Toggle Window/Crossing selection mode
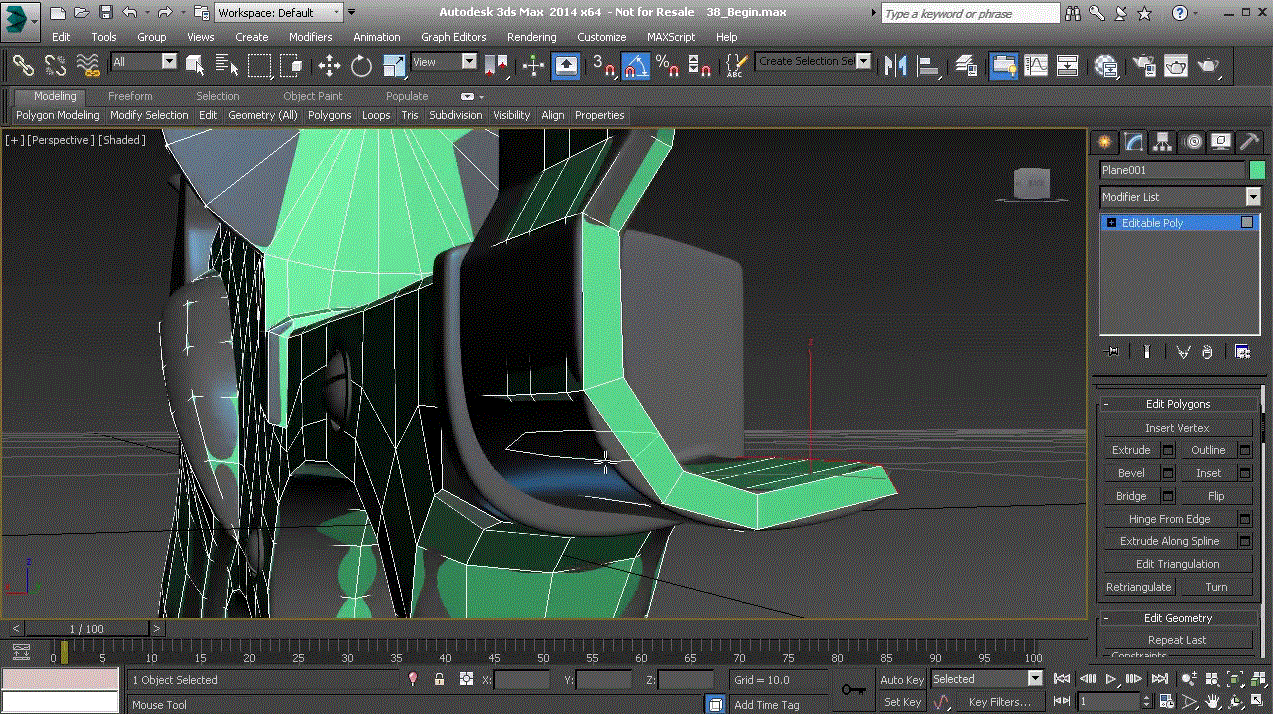 [292, 66]
